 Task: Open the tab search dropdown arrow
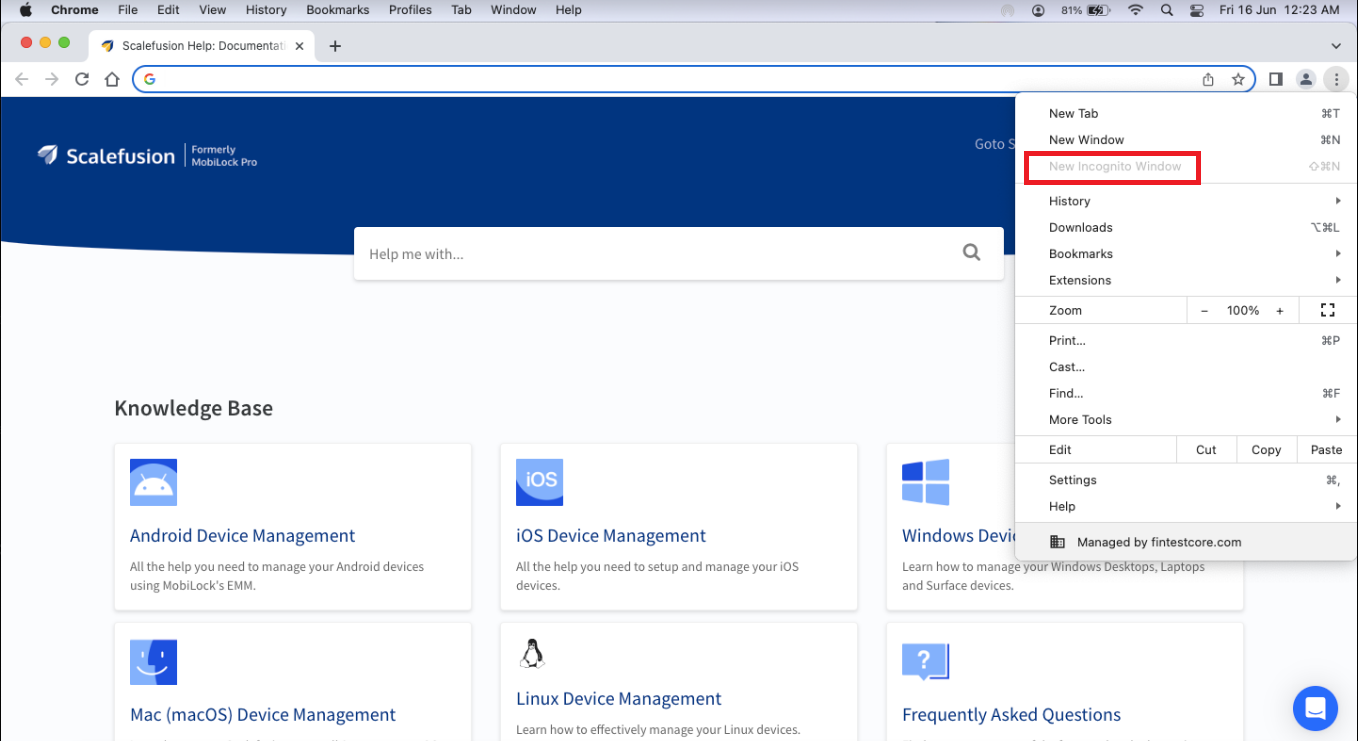(x=1336, y=46)
